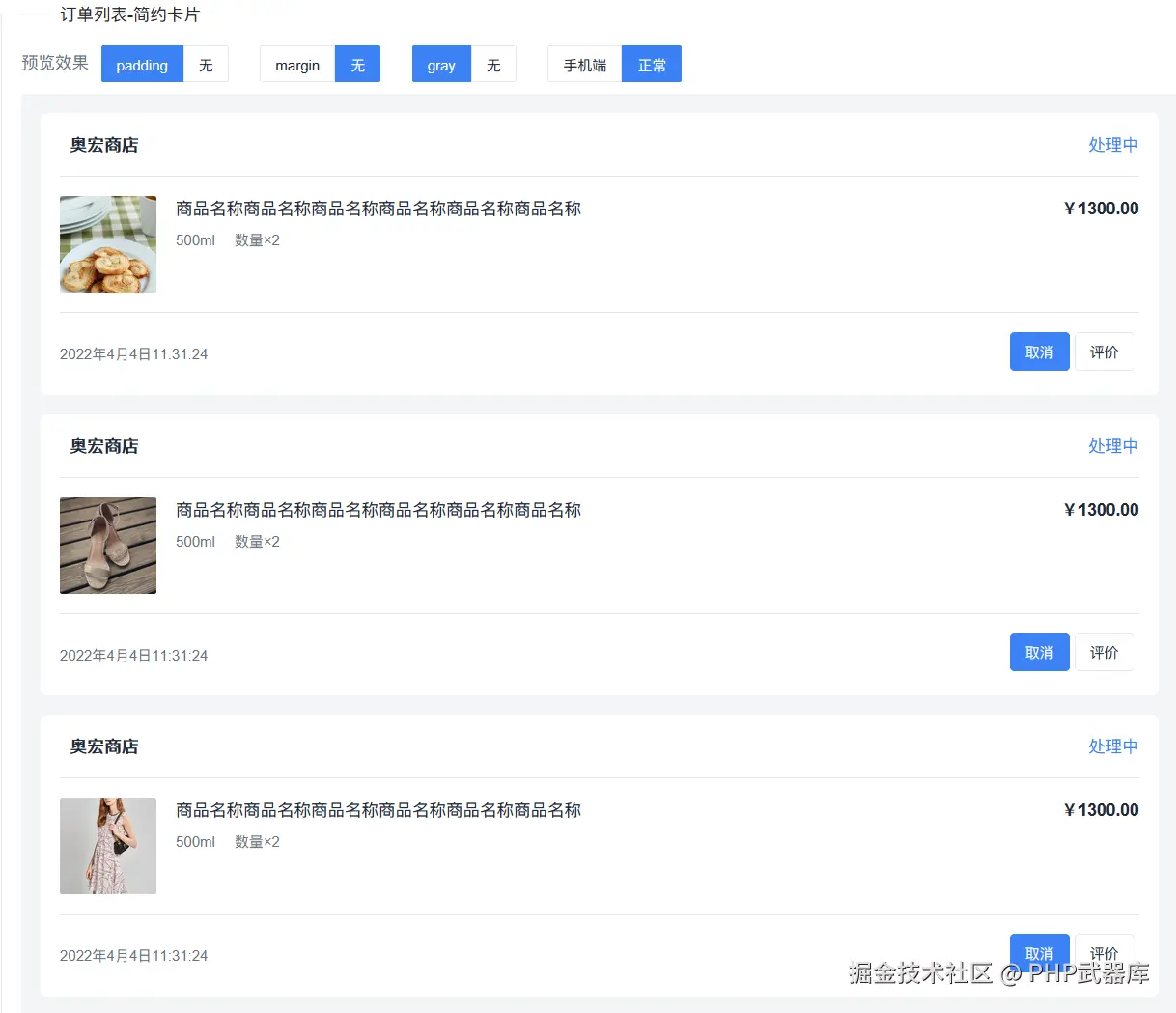Click 取消 in the sandal order card
The image size is (1176, 1013).
point(1040,653)
